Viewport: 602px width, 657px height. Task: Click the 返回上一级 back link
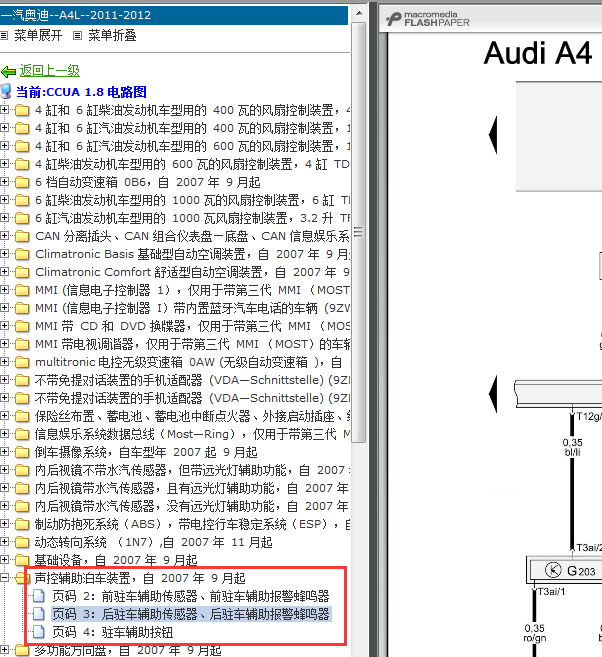(49, 71)
